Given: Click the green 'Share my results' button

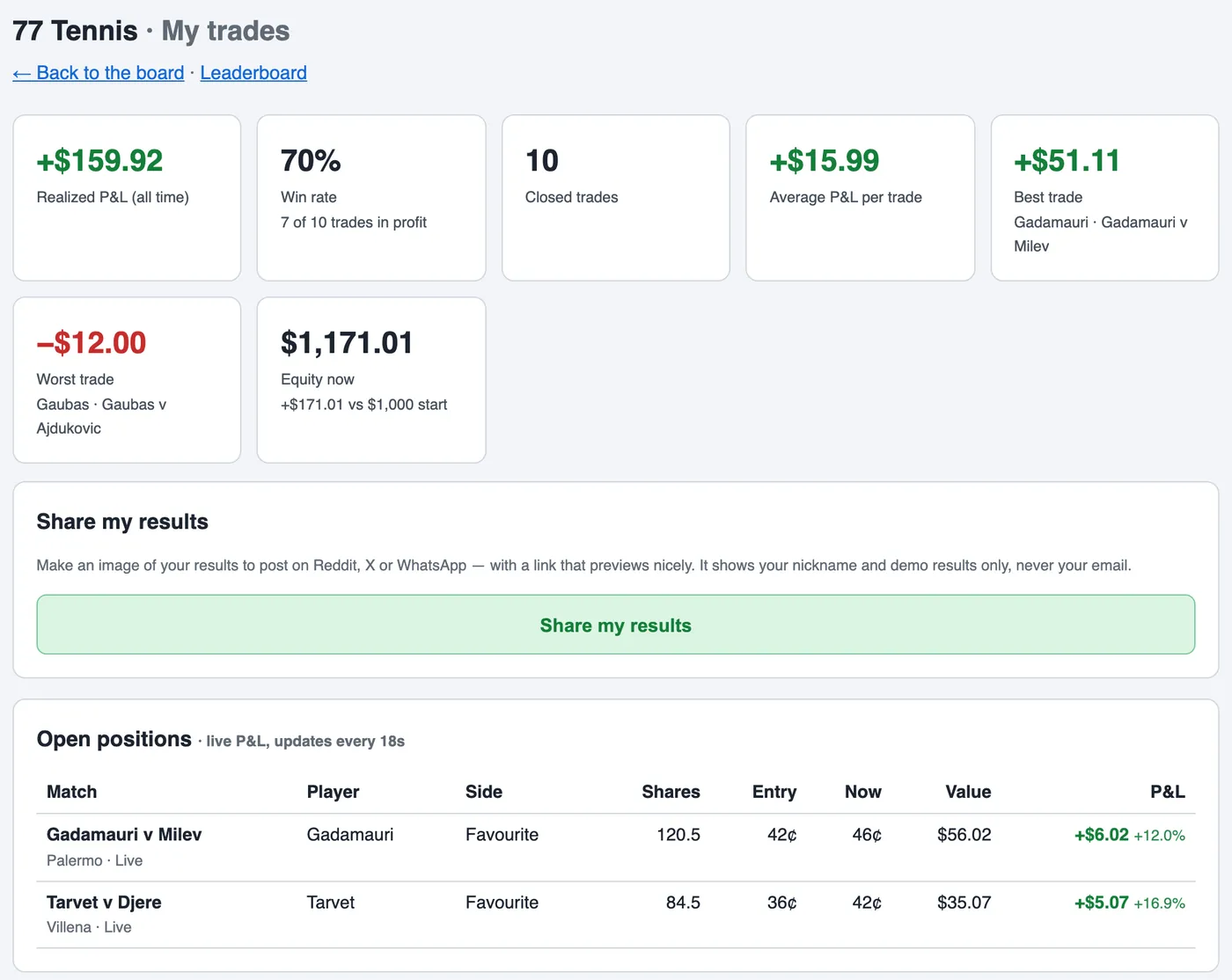Looking at the screenshot, I should coord(616,625).
